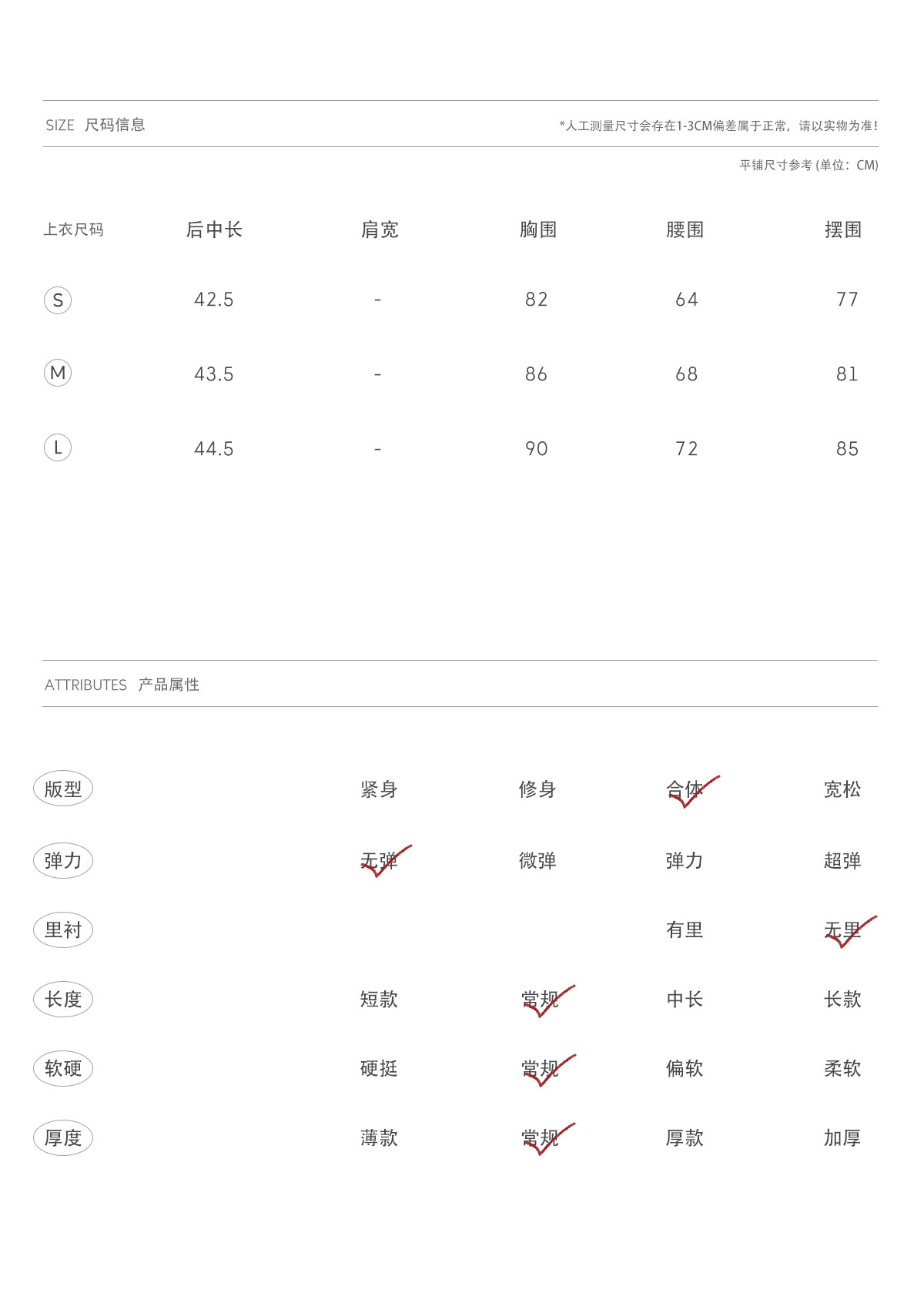Click the 后中长 column header

point(214,229)
